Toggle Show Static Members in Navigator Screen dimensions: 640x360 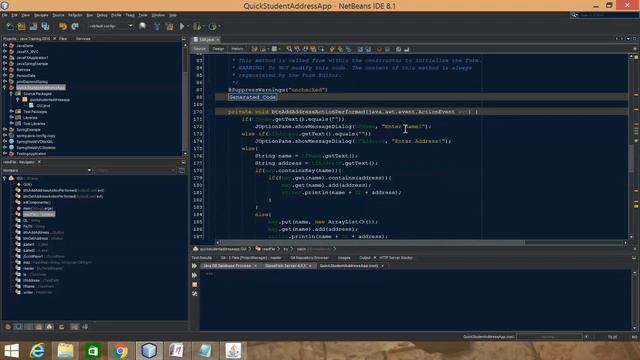coord(29,327)
